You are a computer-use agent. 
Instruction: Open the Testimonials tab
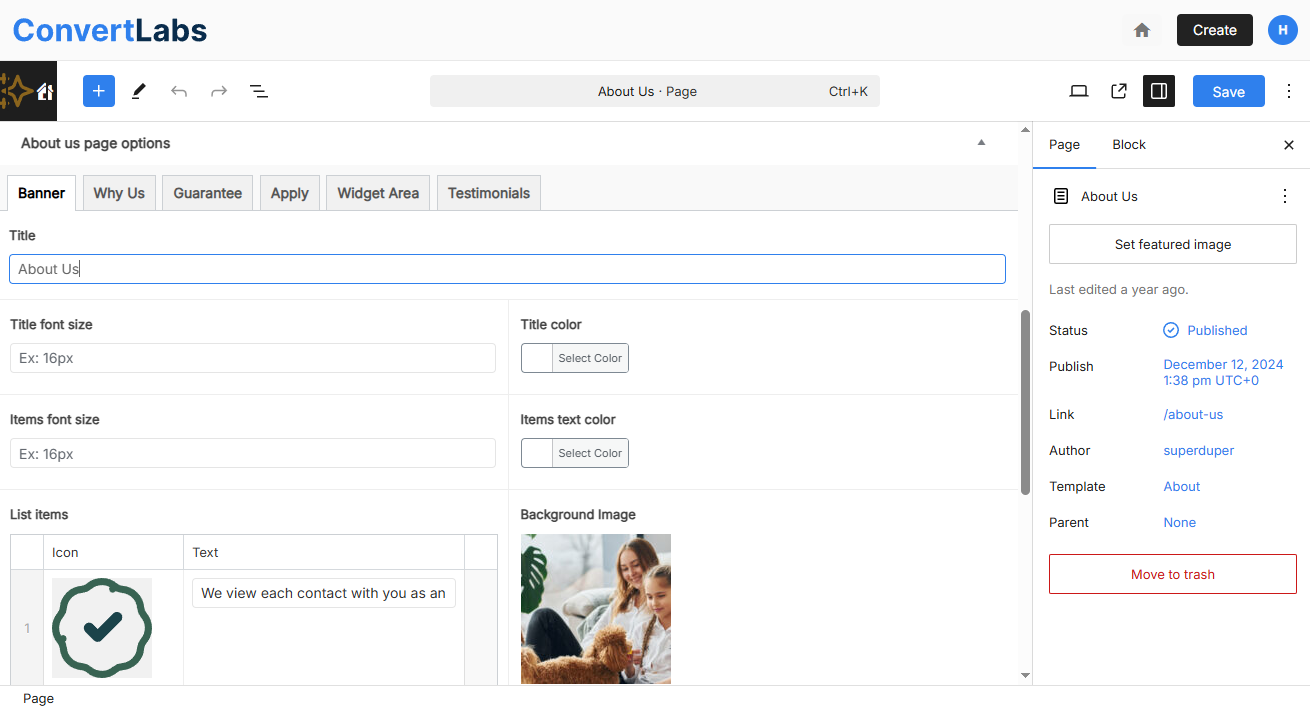tap(488, 193)
